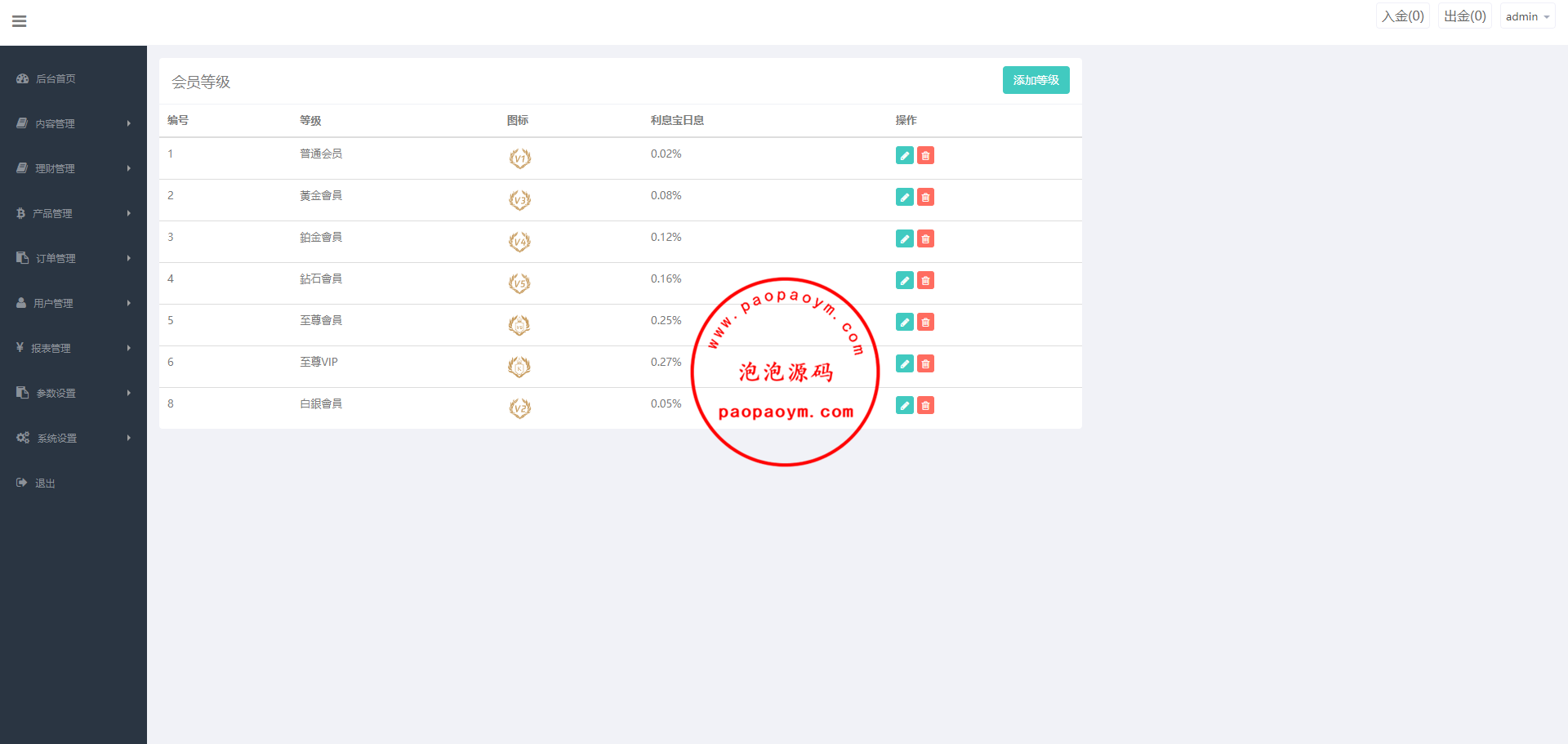Click edit icon for 至尊會員 row
Image resolution: width=1568 pixels, height=744 pixels.
[x=904, y=323]
